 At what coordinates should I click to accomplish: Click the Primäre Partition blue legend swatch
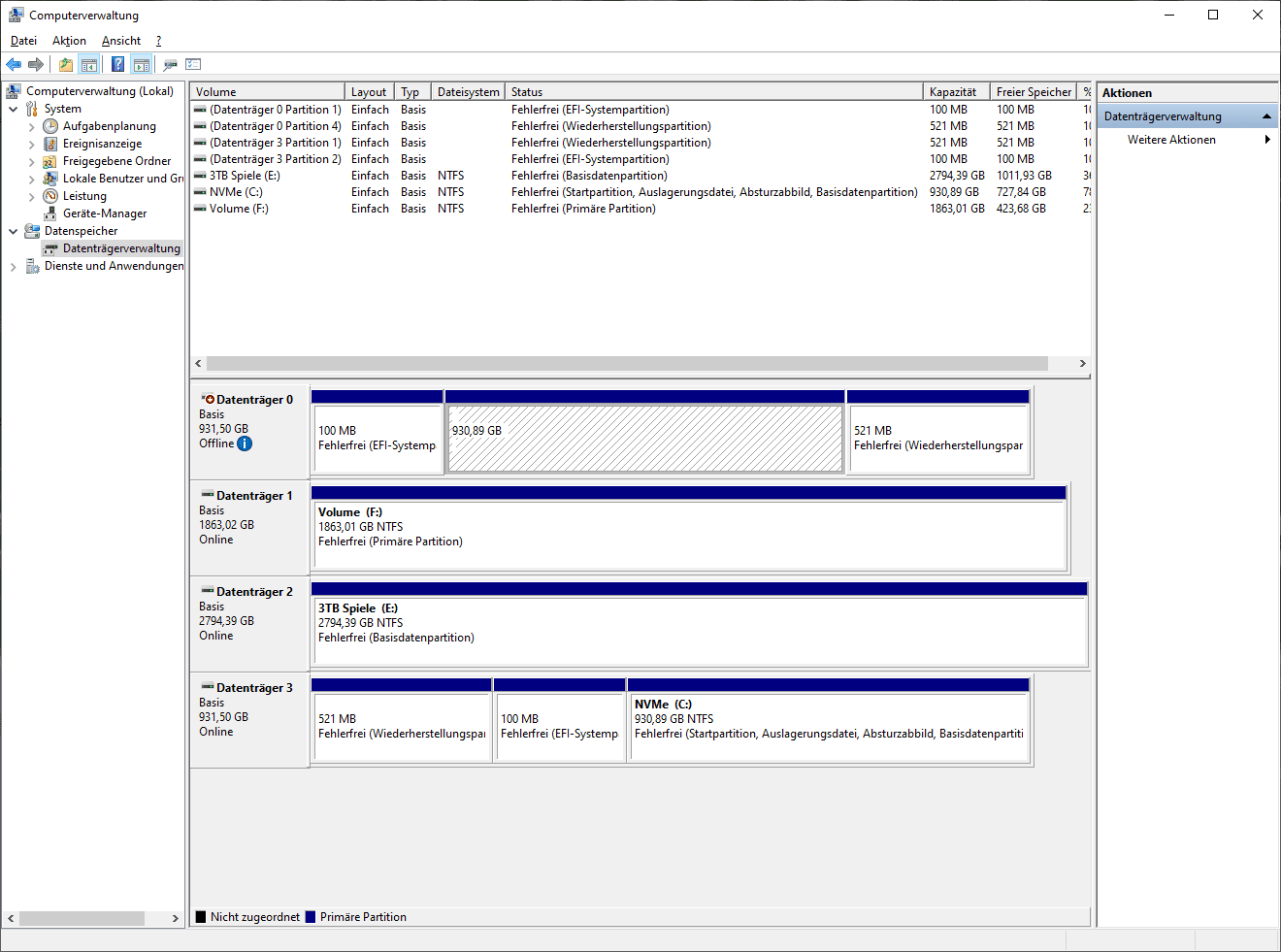click(x=311, y=917)
